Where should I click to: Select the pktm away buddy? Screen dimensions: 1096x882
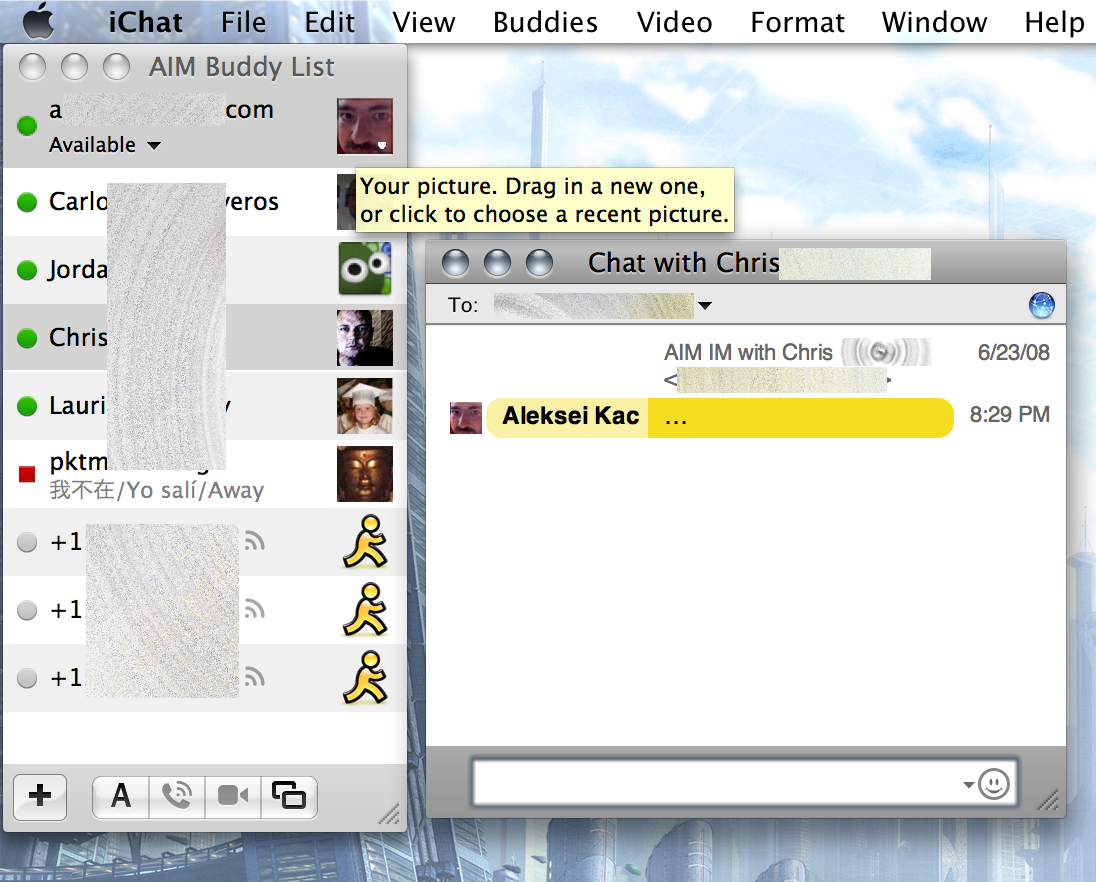(x=205, y=474)
